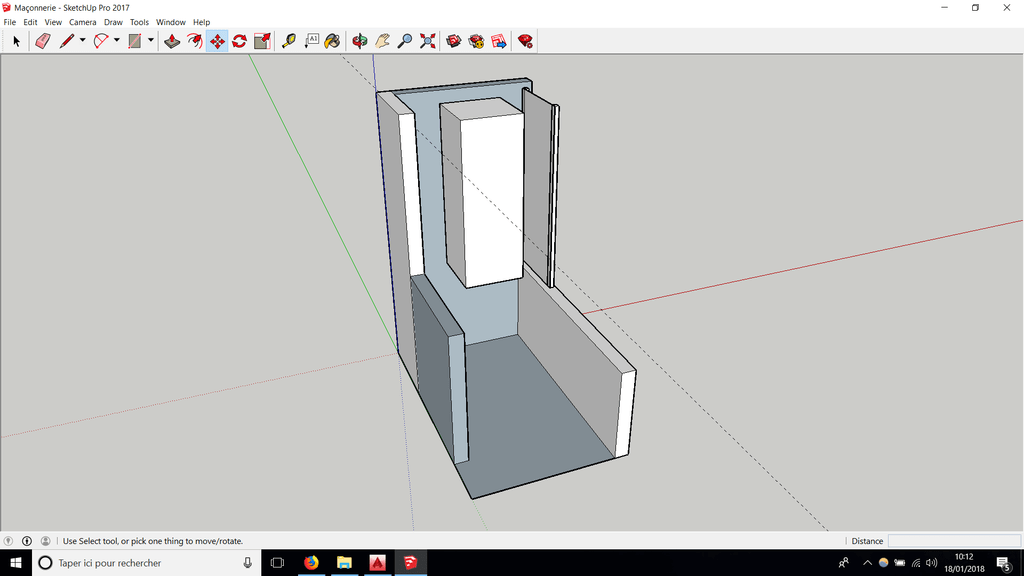Choose the Line pencil tool

tap(67, 41)
